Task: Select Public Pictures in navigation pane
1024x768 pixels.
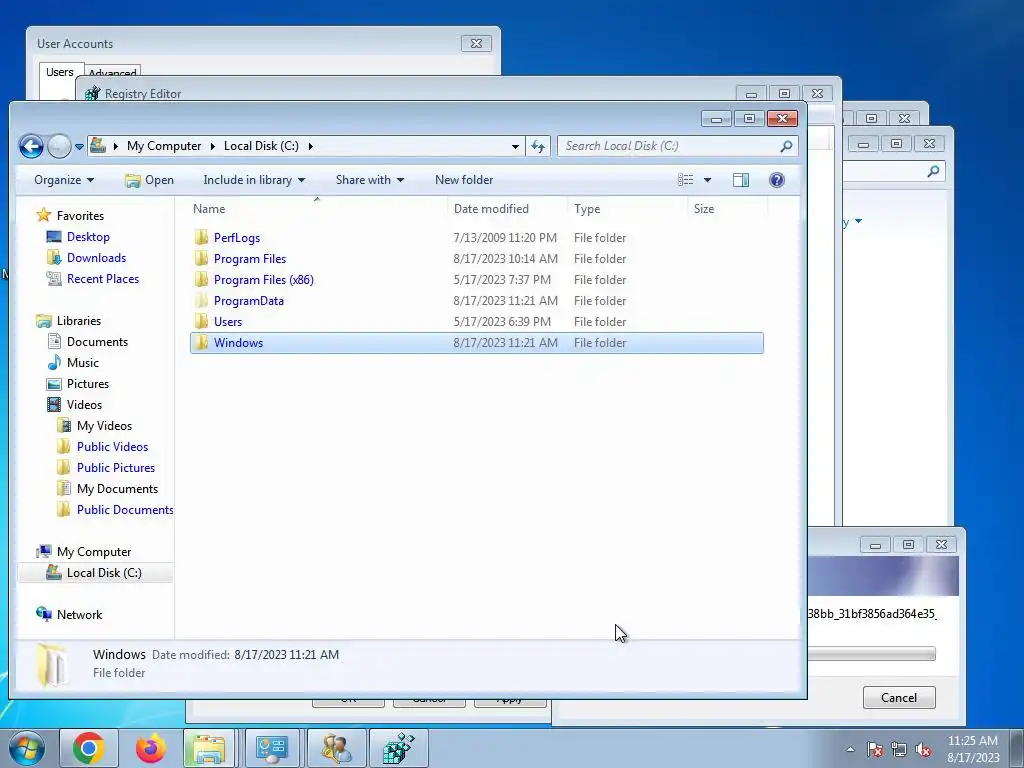Action: [x=116, y=468]
